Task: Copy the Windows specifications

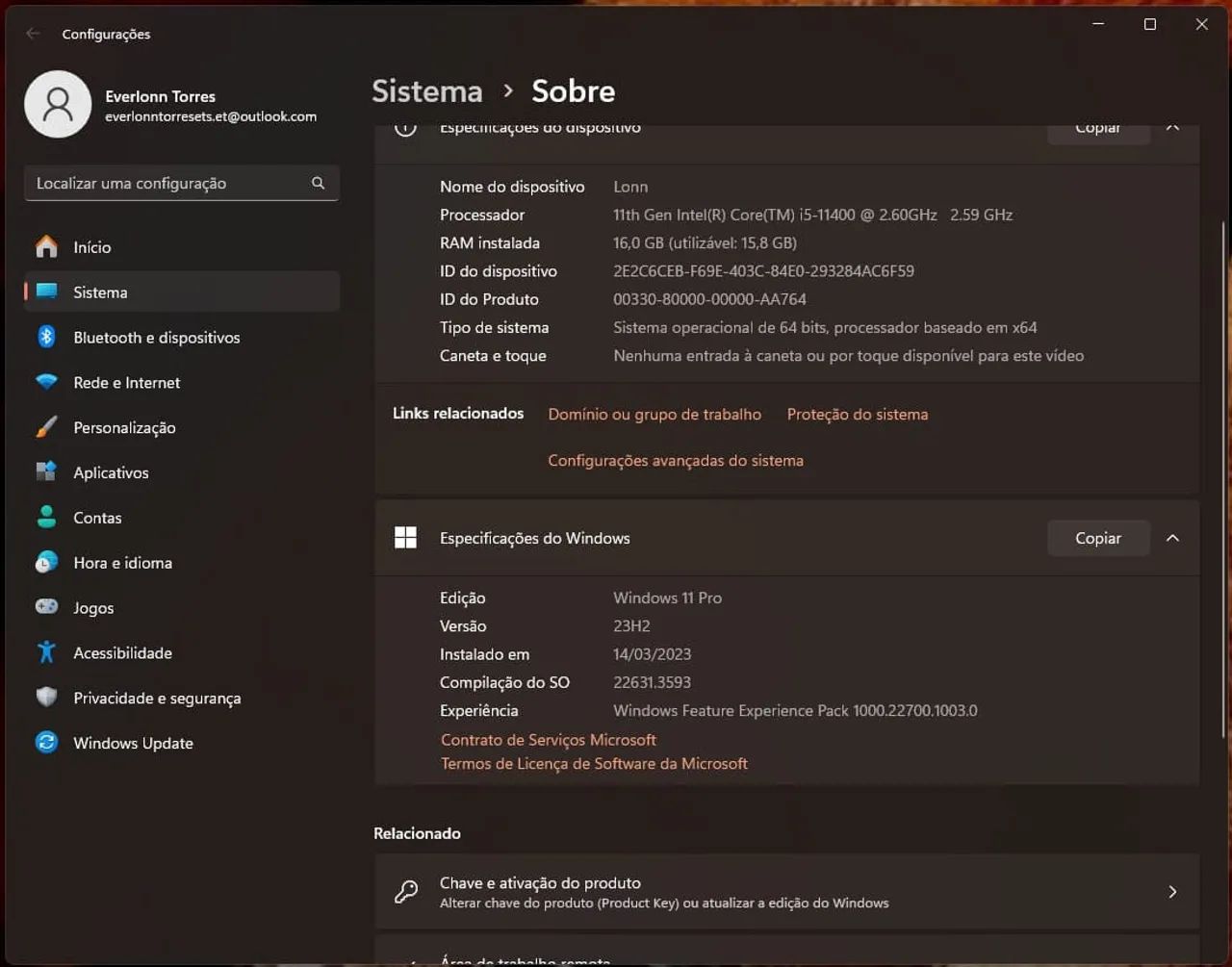Action: point(1098,538)
